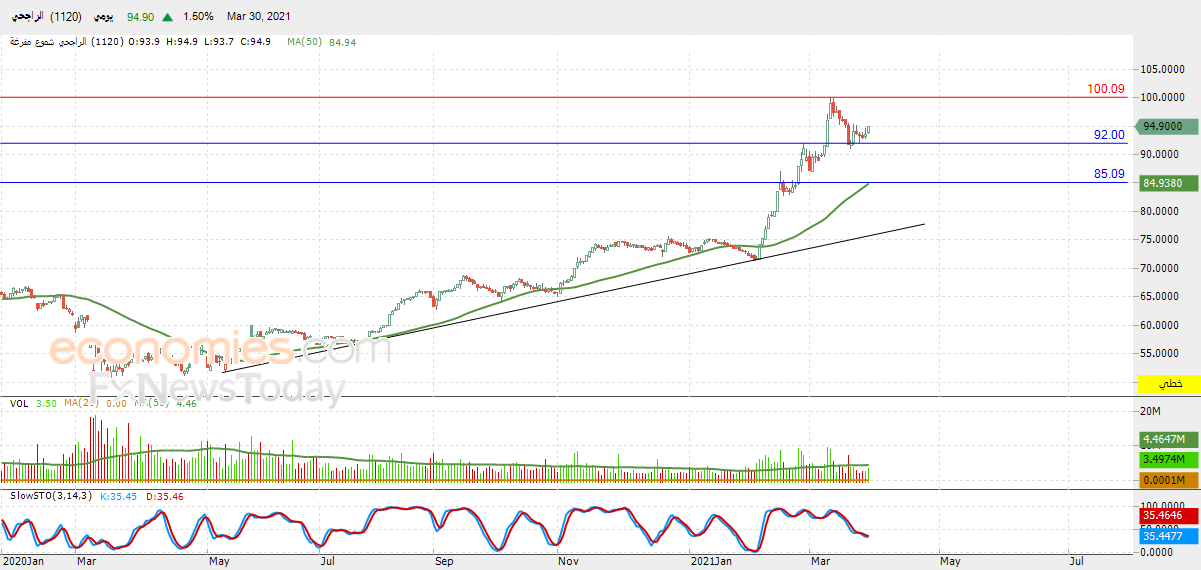Click the MA(50) 84.94 legend label
The height and width of the screenshot is (570, 1201).
pos(322,42)
